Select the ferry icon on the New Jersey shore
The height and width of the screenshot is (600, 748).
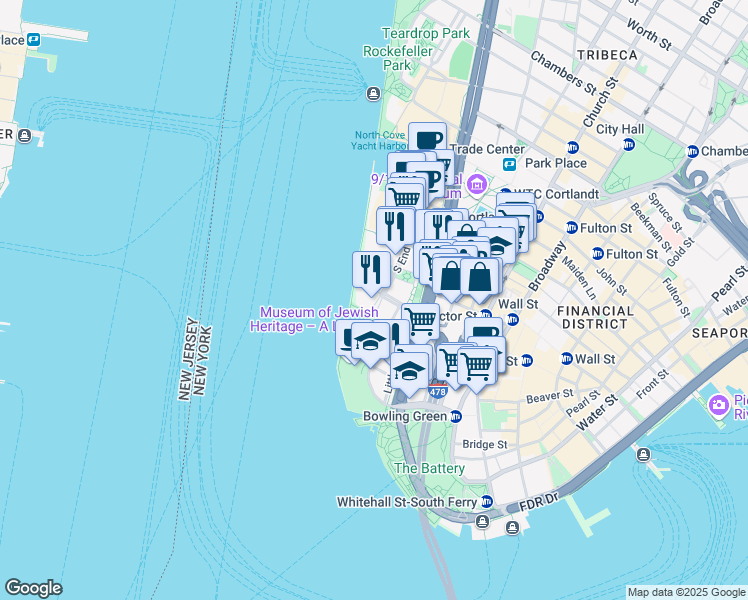(x=24, y=136)
